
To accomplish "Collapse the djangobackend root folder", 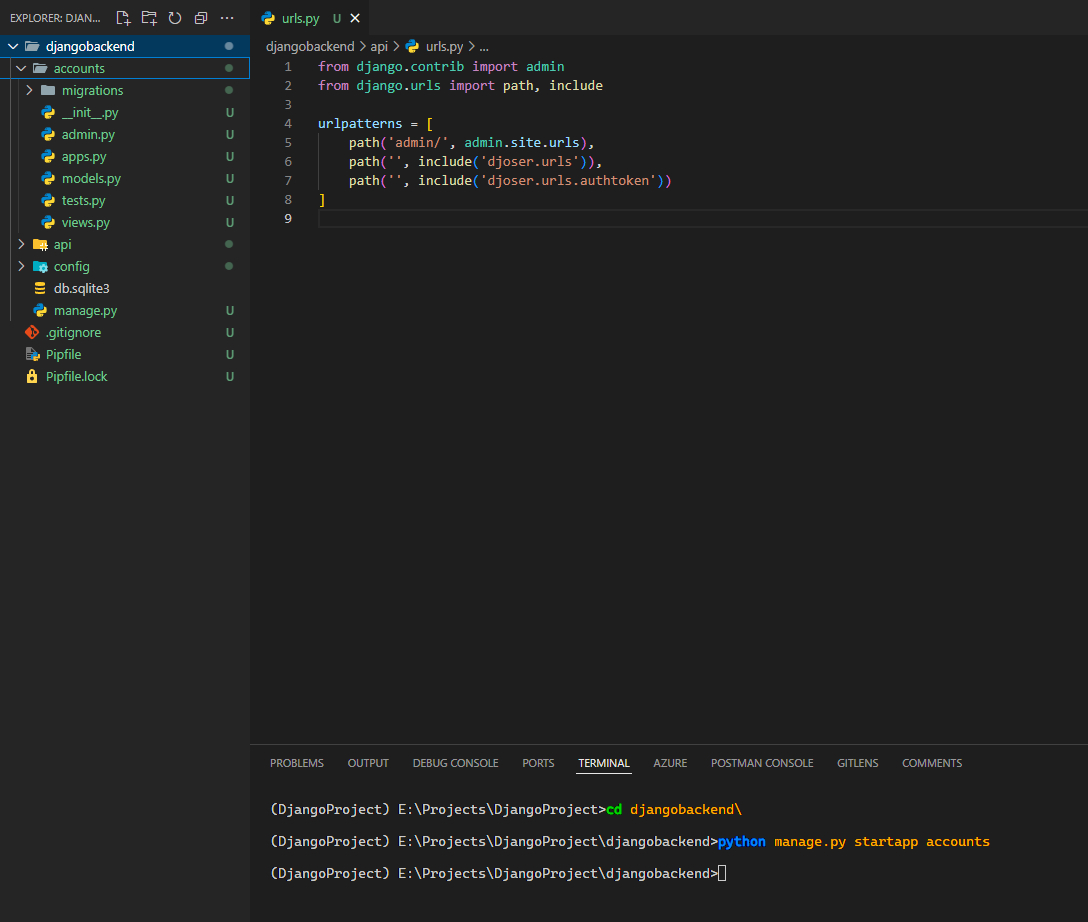I will click(90, 46).
